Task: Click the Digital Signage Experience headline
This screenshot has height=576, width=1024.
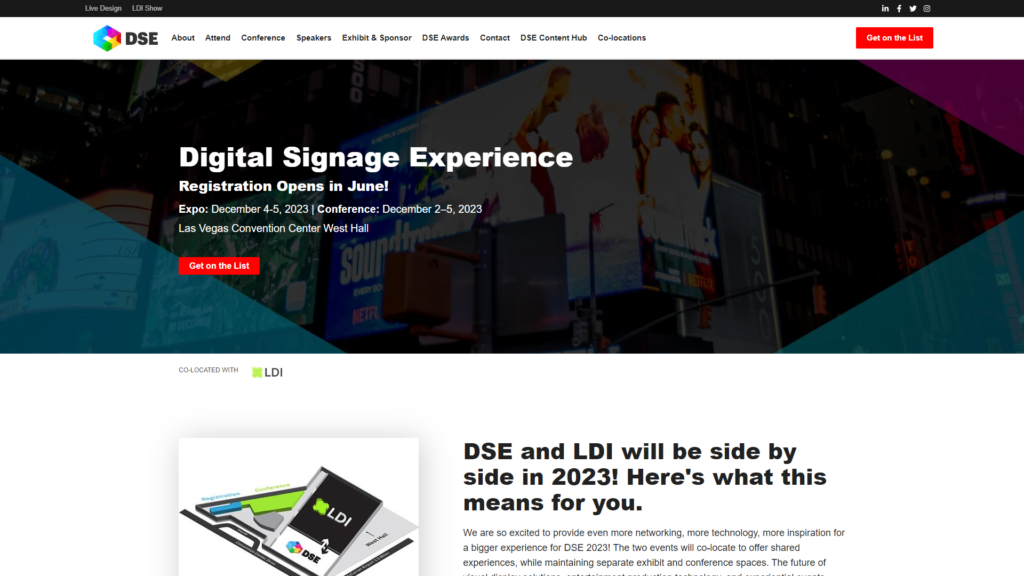Action: click(x=376, y=157)
